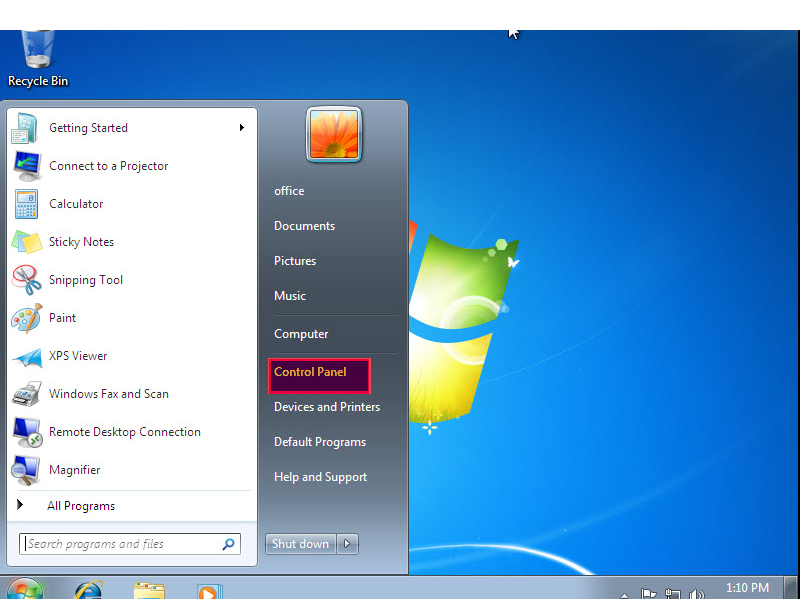
Task: Open the Magnifier program
Action: coord(132,470)
